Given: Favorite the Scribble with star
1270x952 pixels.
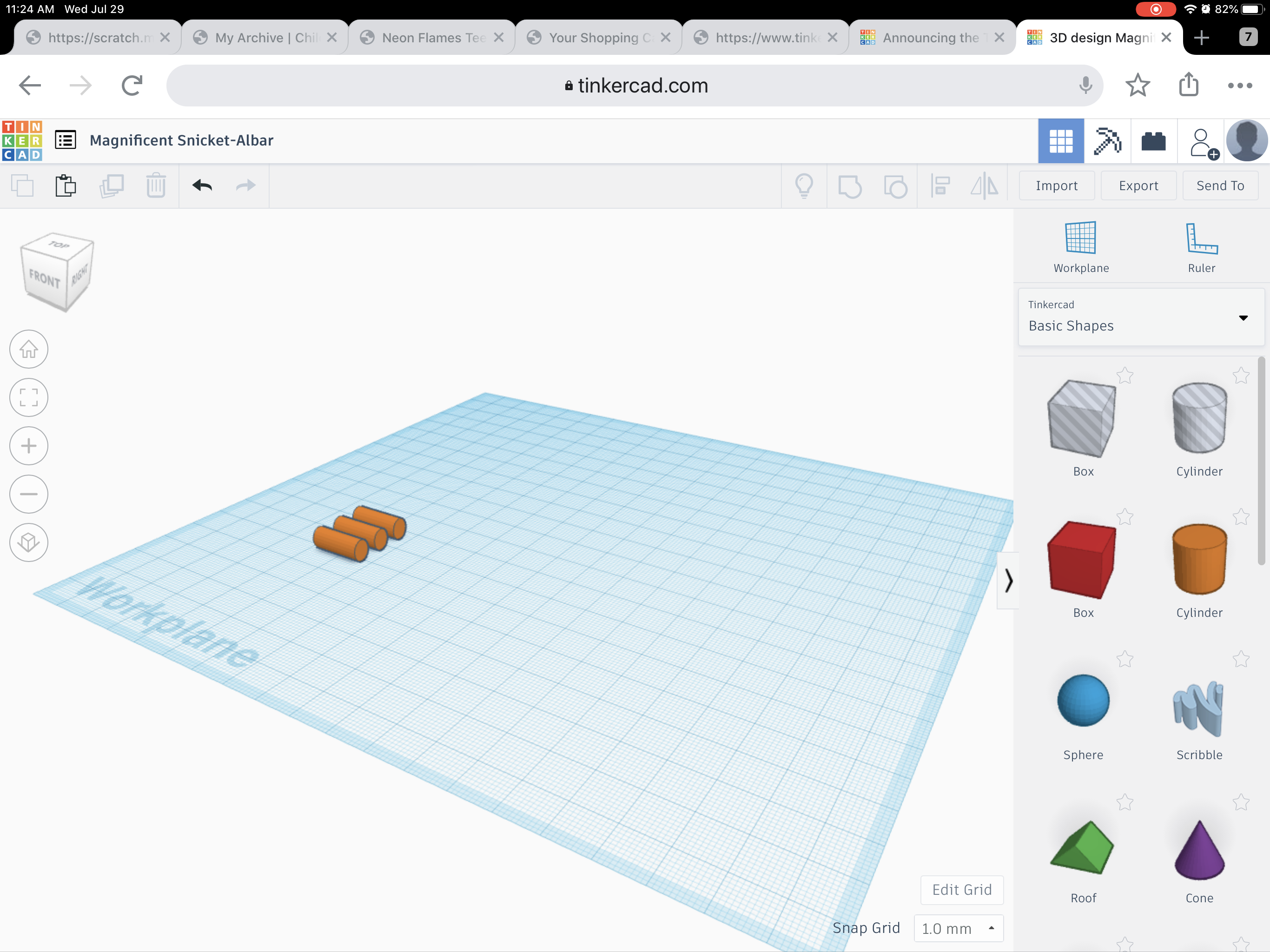Looking at the screenshot, I should [1241, 659].
